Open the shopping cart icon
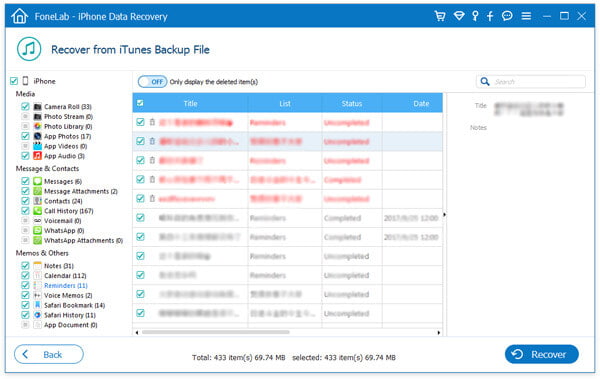 pyautogui.click(x=440, y=16)
